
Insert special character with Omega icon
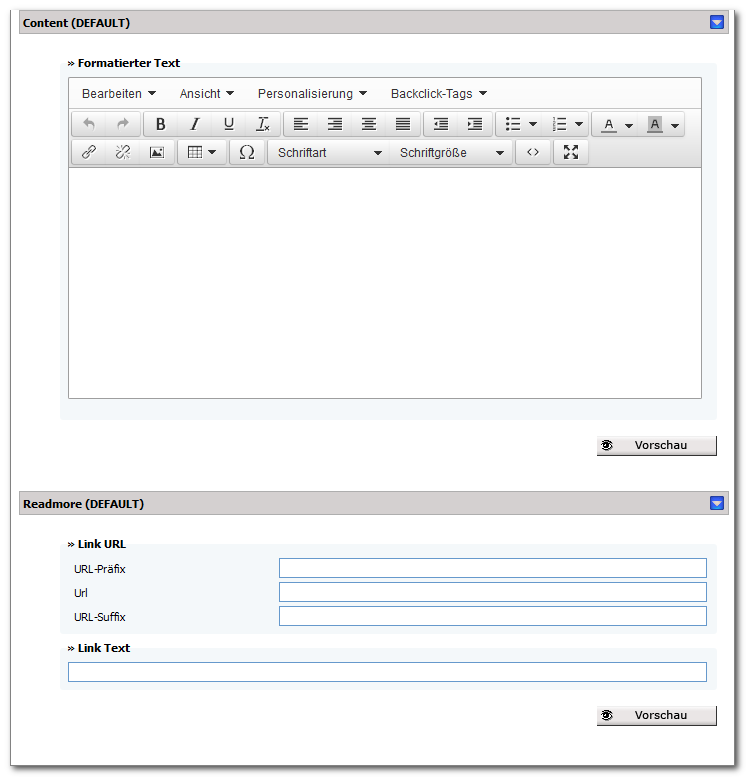pyautogui.click(x=246, y=152)
